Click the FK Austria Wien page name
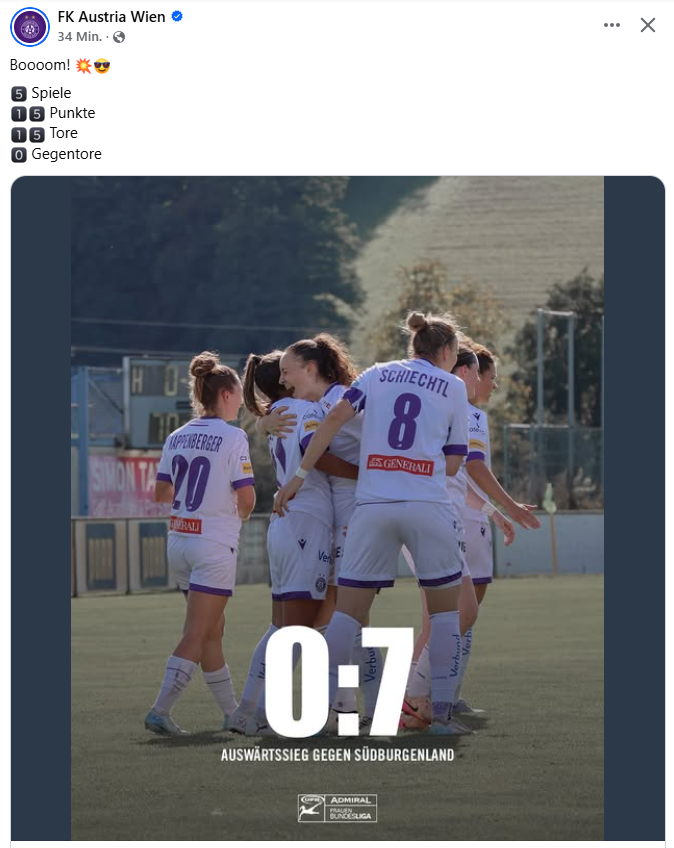674x848 pixels. [111, 17]
